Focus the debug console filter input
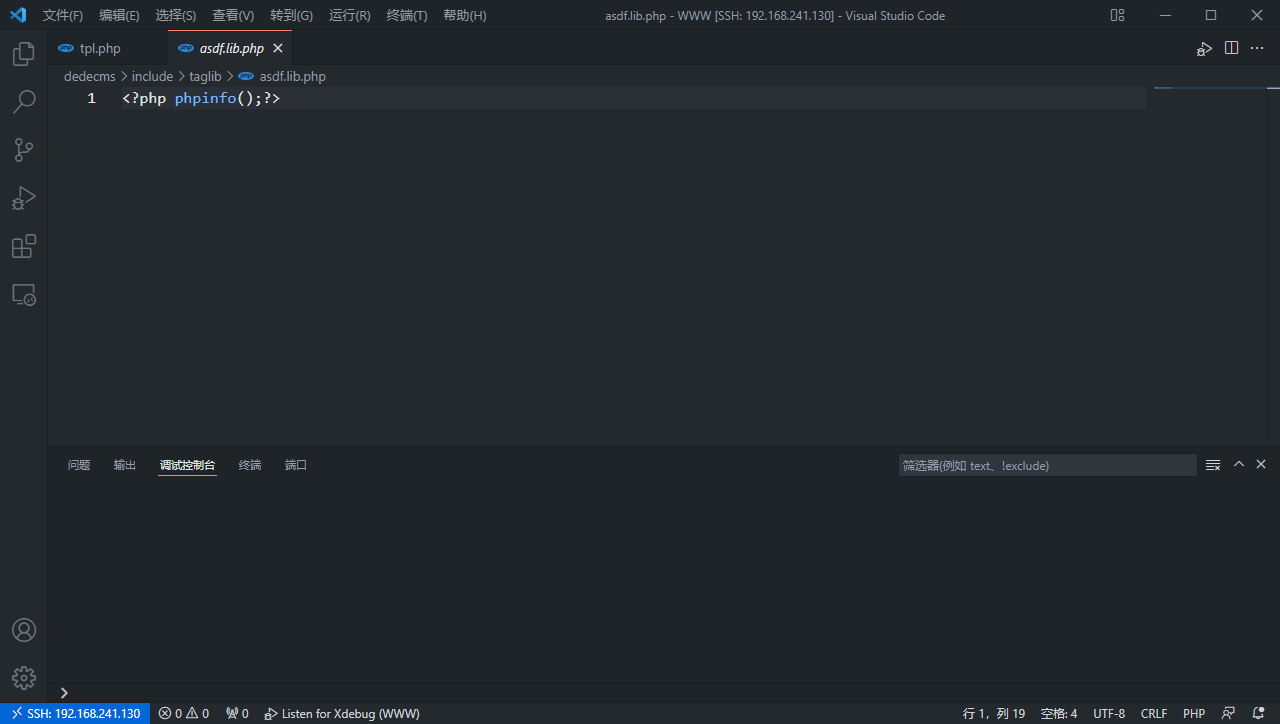 [x=1047, y=465]
